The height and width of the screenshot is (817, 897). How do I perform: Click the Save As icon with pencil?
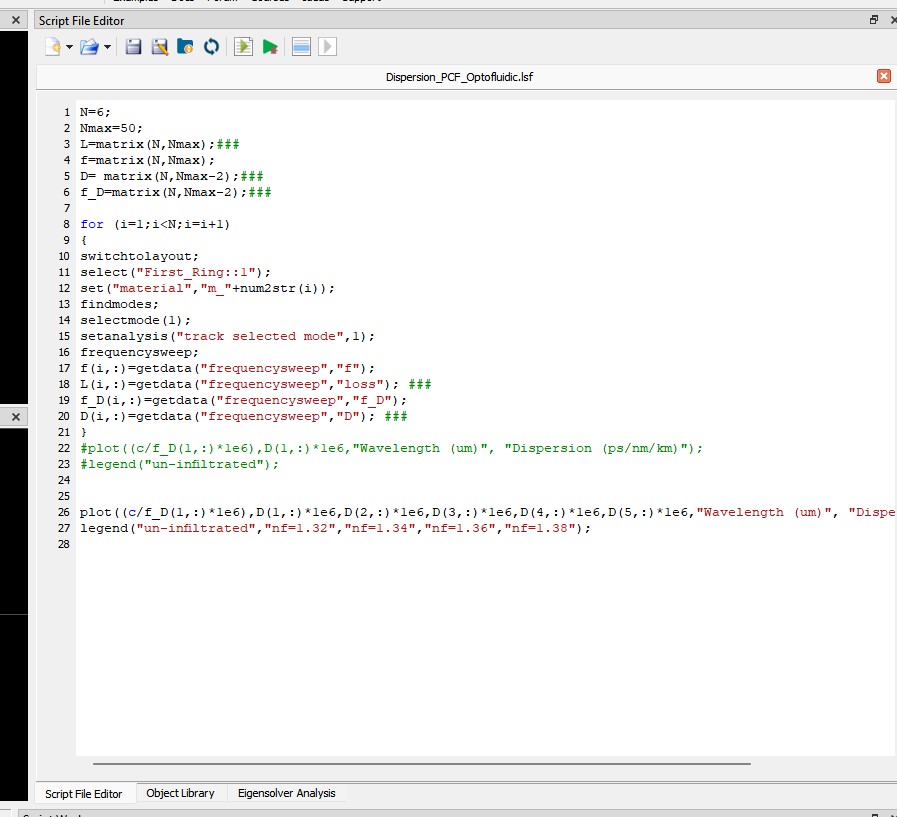pyautogui.click(x=159, y=46)
